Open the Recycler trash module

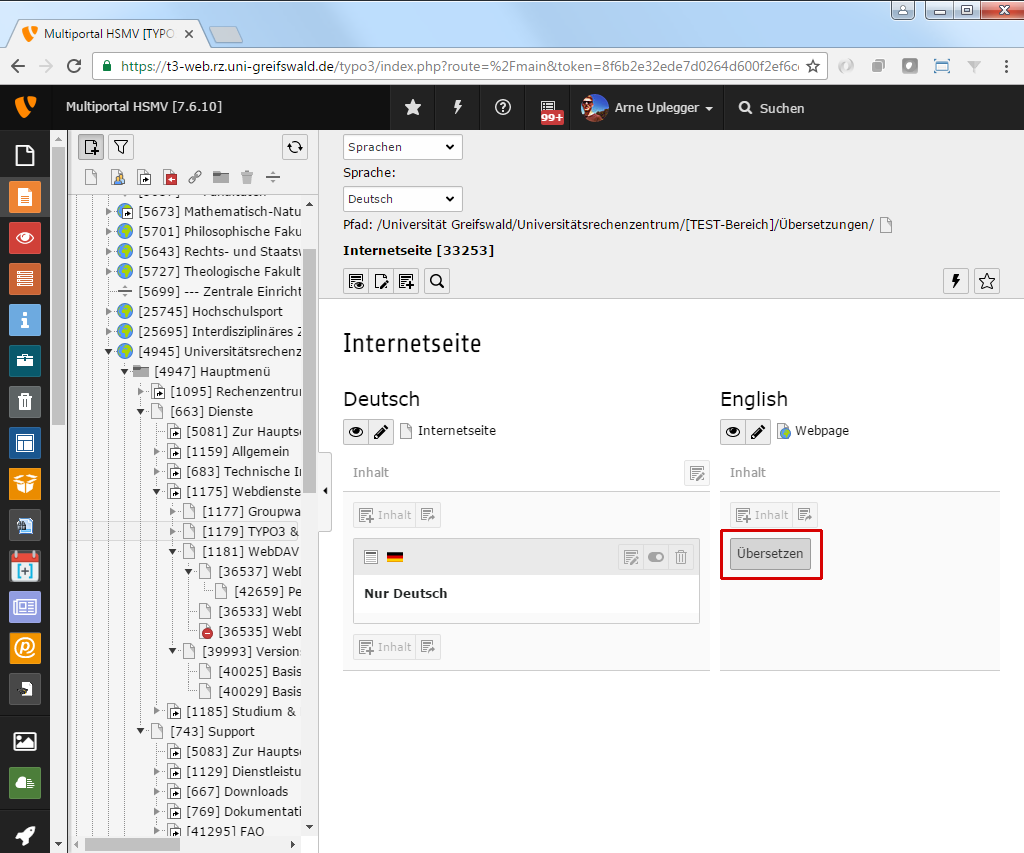pyautogui.click(x=25, y=402)
